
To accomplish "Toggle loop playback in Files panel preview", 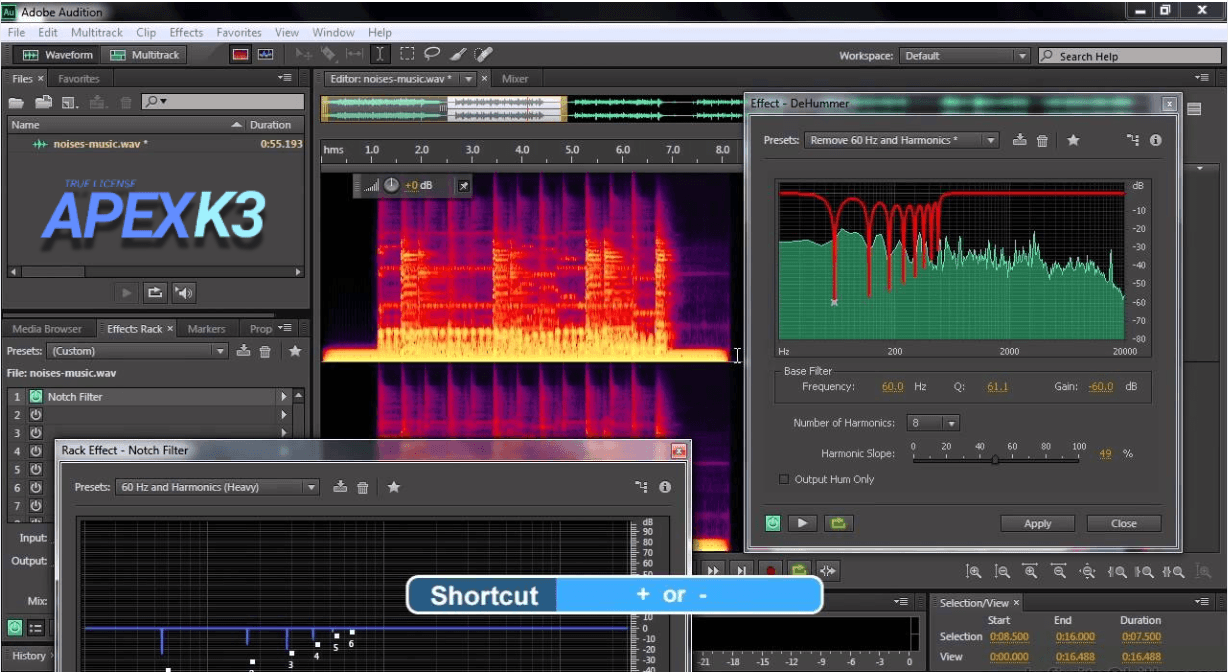I will coord(154,293).
